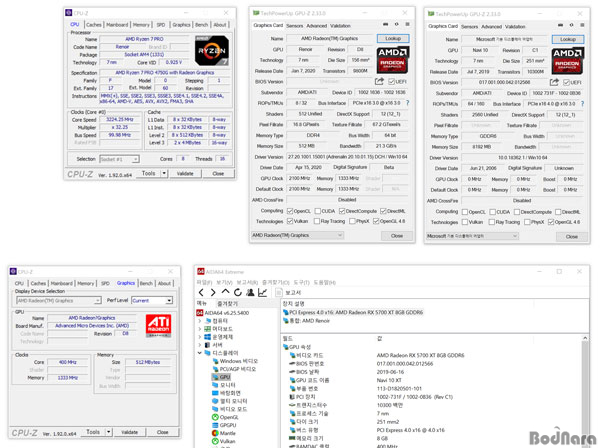This screenshot has height=448, width=600.
Task: Click the BIOS share icon in Navi 10 GPU-Z
Action: point(554,82)
